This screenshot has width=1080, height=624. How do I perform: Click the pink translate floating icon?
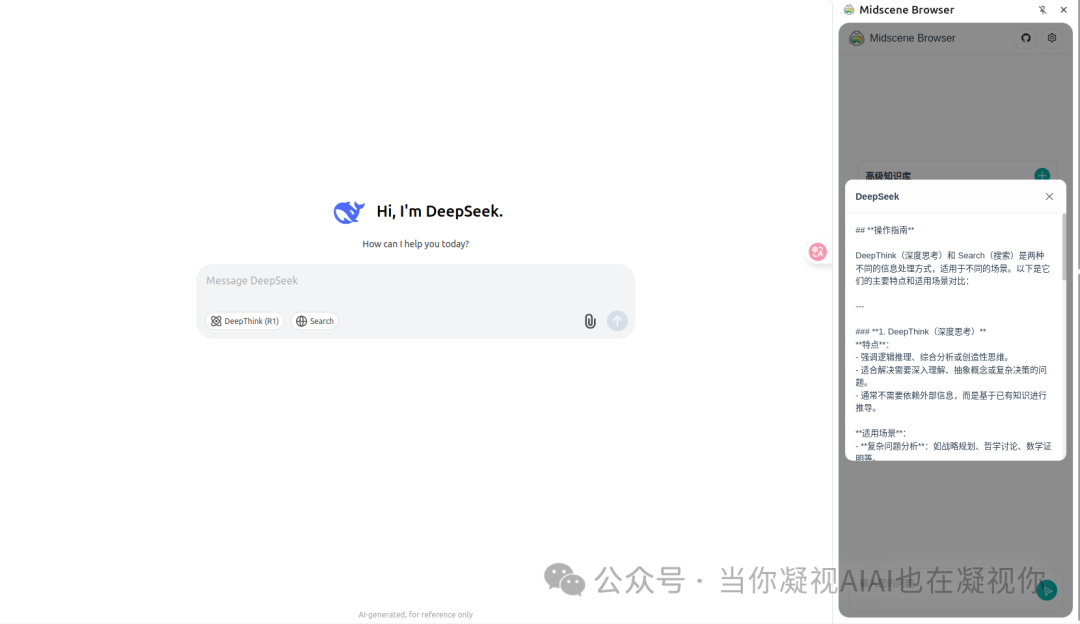click(818, 252)
